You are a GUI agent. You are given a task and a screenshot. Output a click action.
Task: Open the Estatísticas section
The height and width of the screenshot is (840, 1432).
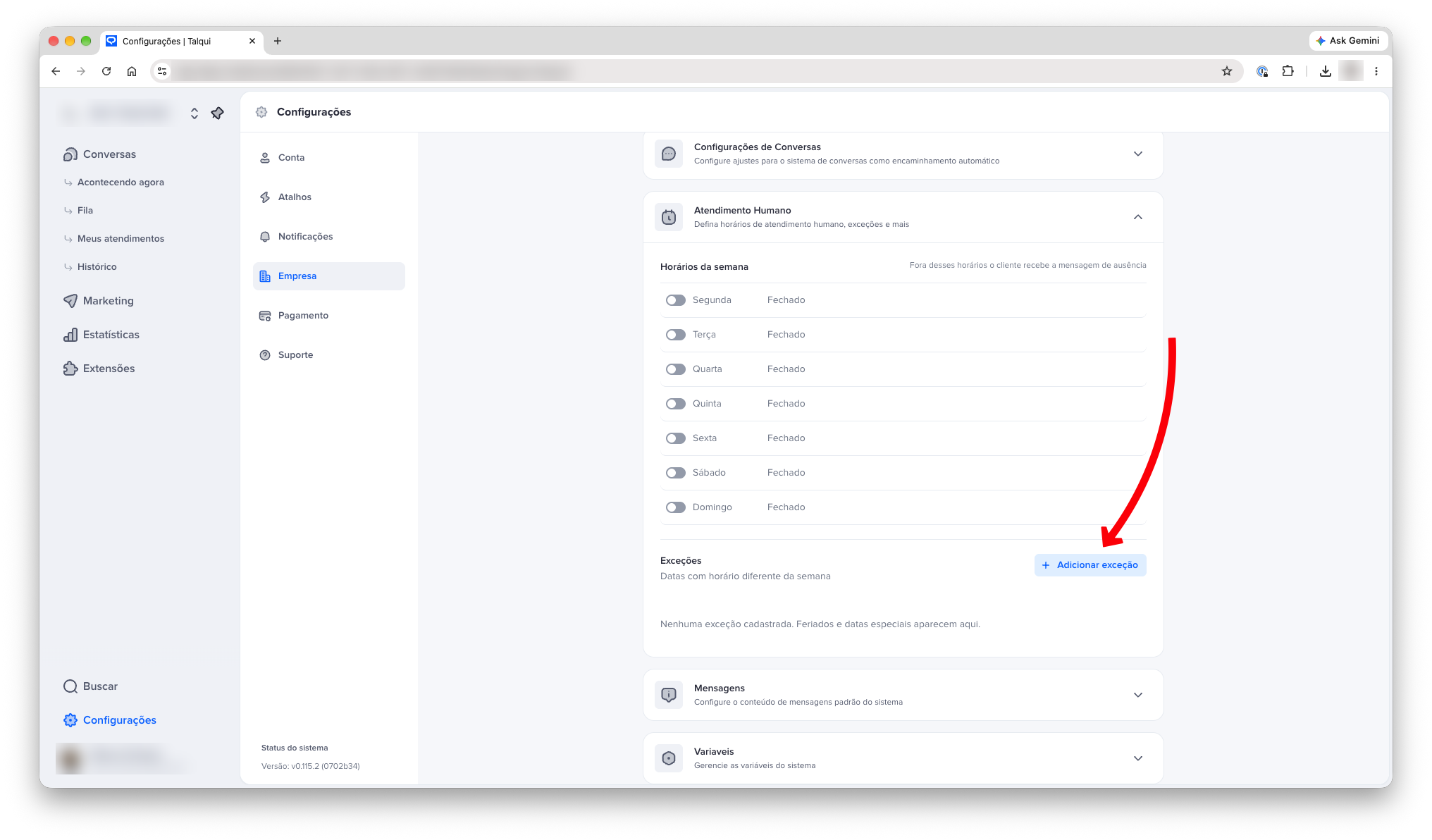101,335
